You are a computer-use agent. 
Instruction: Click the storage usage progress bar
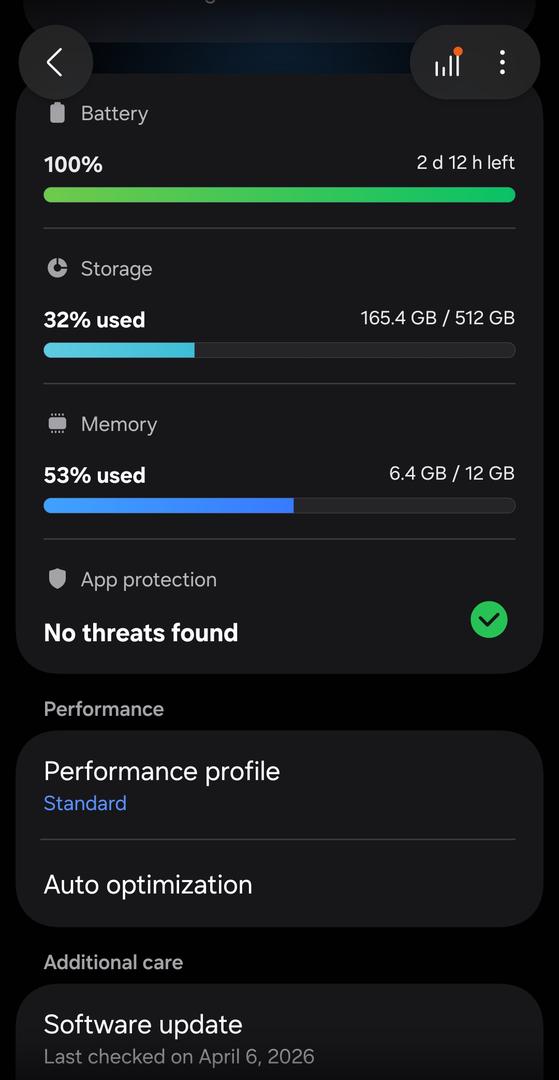click(x=280, y=350)
